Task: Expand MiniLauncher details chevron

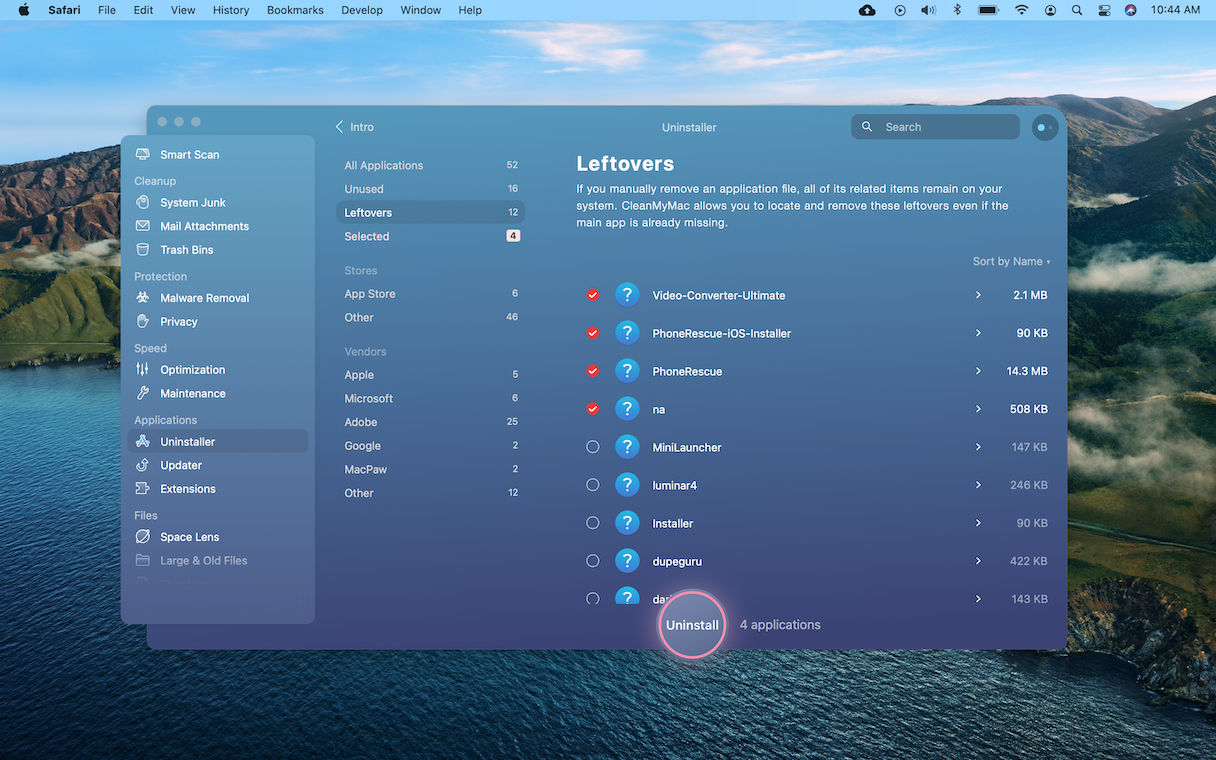Action: [978, 447]
